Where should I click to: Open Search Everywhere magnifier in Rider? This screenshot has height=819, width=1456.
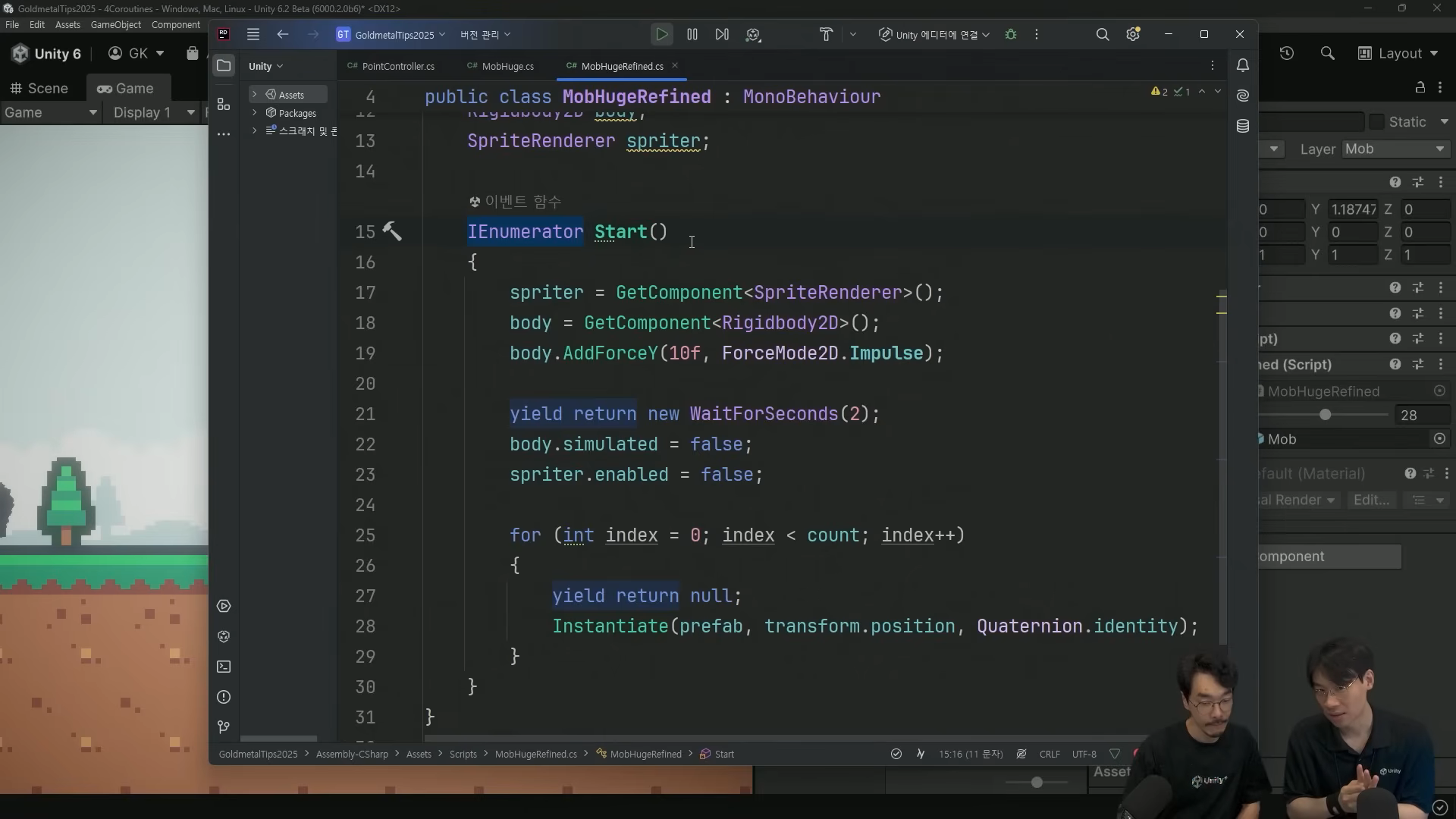(x=1103, y=35)
